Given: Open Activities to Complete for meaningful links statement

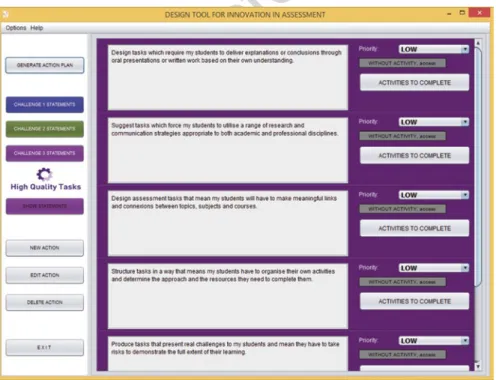Looking at the screenshot, I should (x=414, y=228).
